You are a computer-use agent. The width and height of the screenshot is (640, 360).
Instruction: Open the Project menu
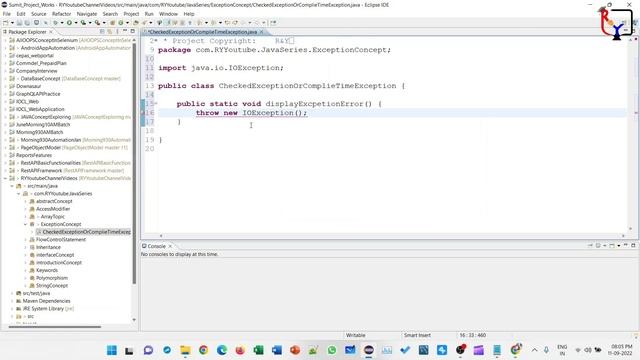click(x=131, y=14)
